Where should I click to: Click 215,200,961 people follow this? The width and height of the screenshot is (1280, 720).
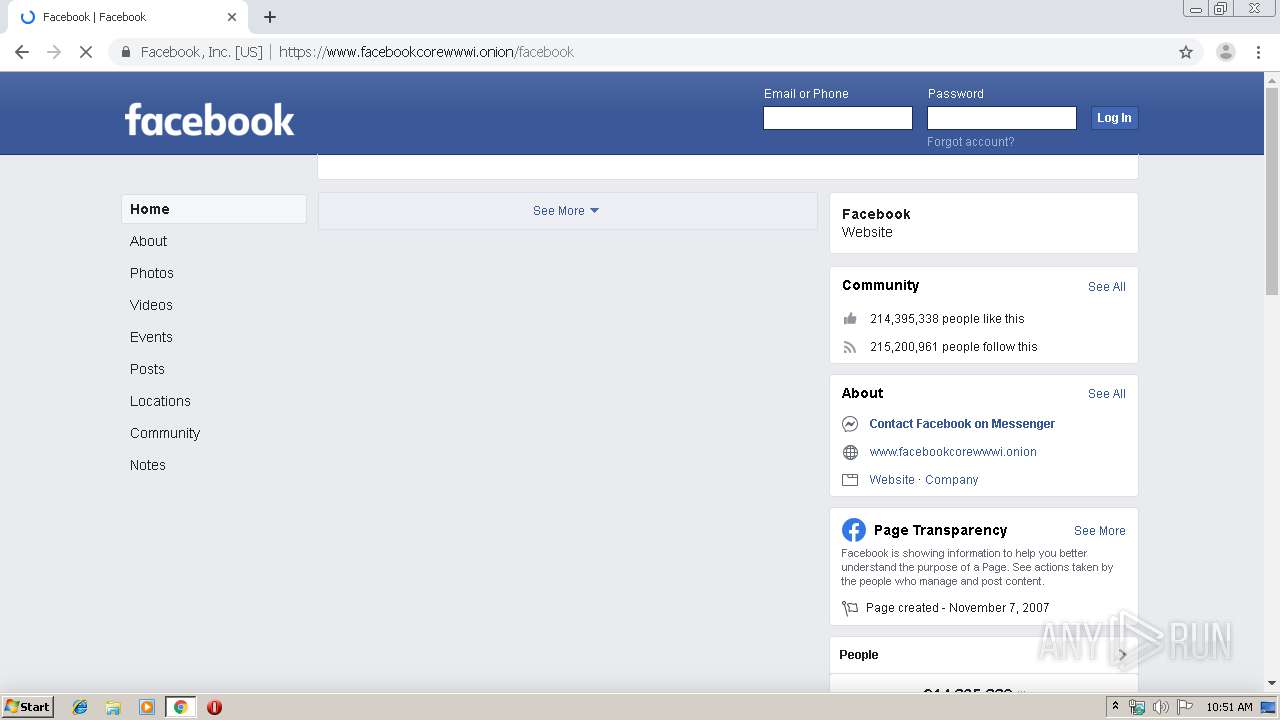953,347
